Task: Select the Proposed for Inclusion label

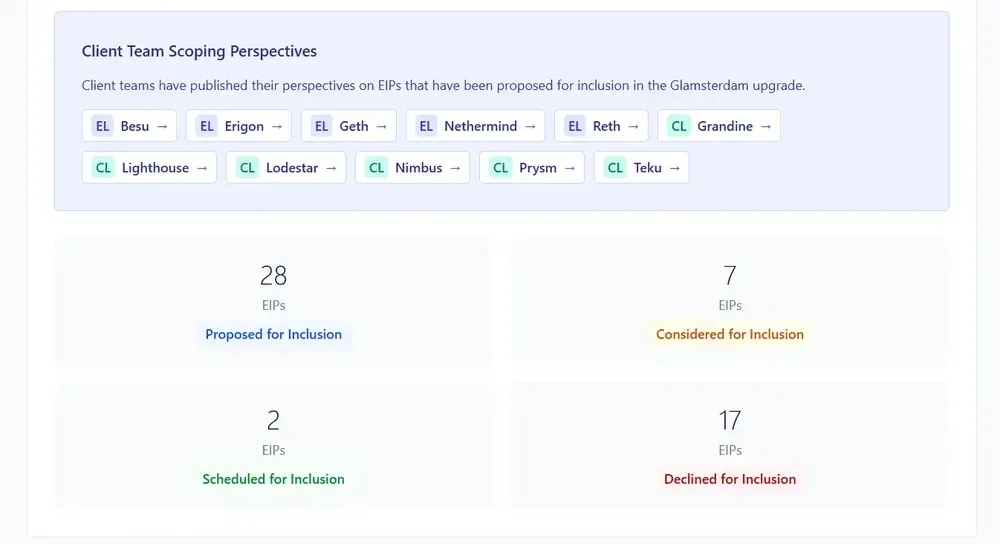Action: 273,334
